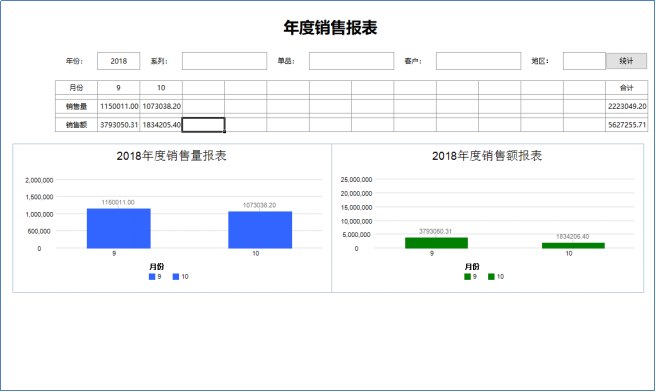Click the blue bar for month 9 sales volume
Viewport: 656px width, 392px height.
(119, 228)
